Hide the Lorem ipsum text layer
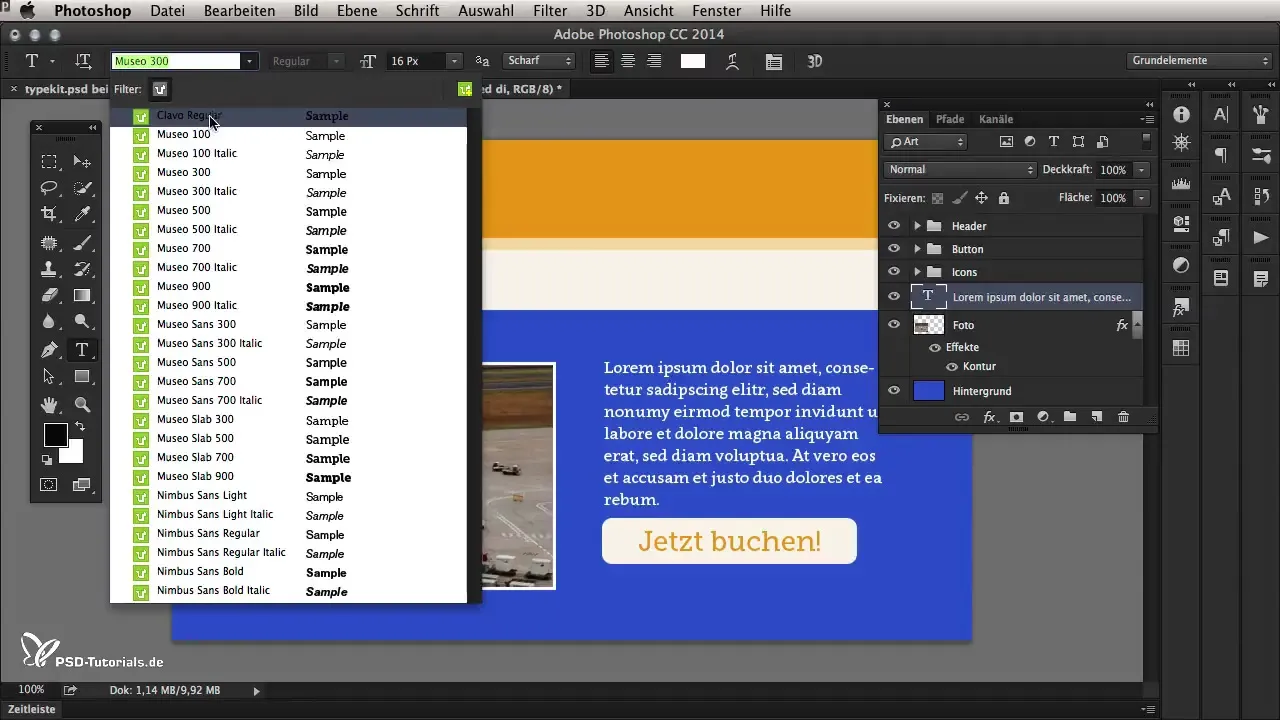The height and width of the screenshot is (720, 1280). (x=894, y=296)
